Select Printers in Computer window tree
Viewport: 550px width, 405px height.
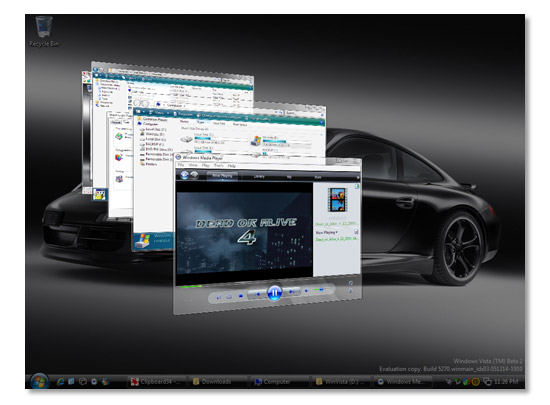pos(149,164)
